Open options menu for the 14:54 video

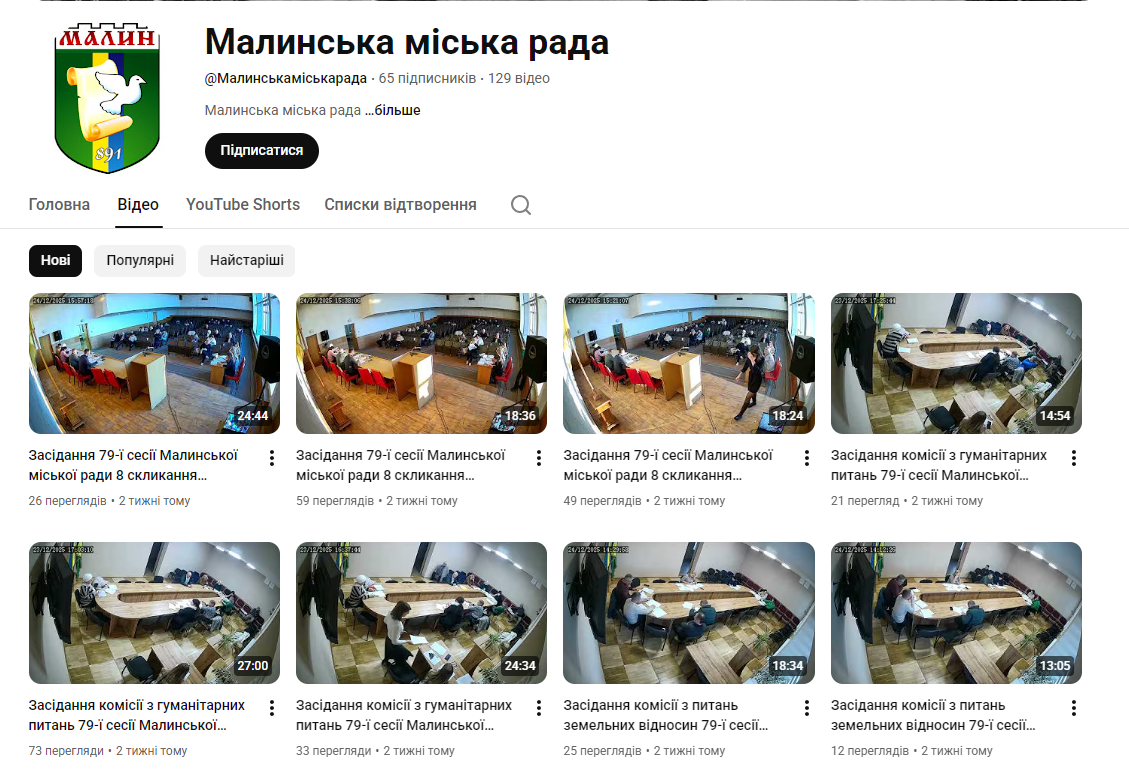1074,458
